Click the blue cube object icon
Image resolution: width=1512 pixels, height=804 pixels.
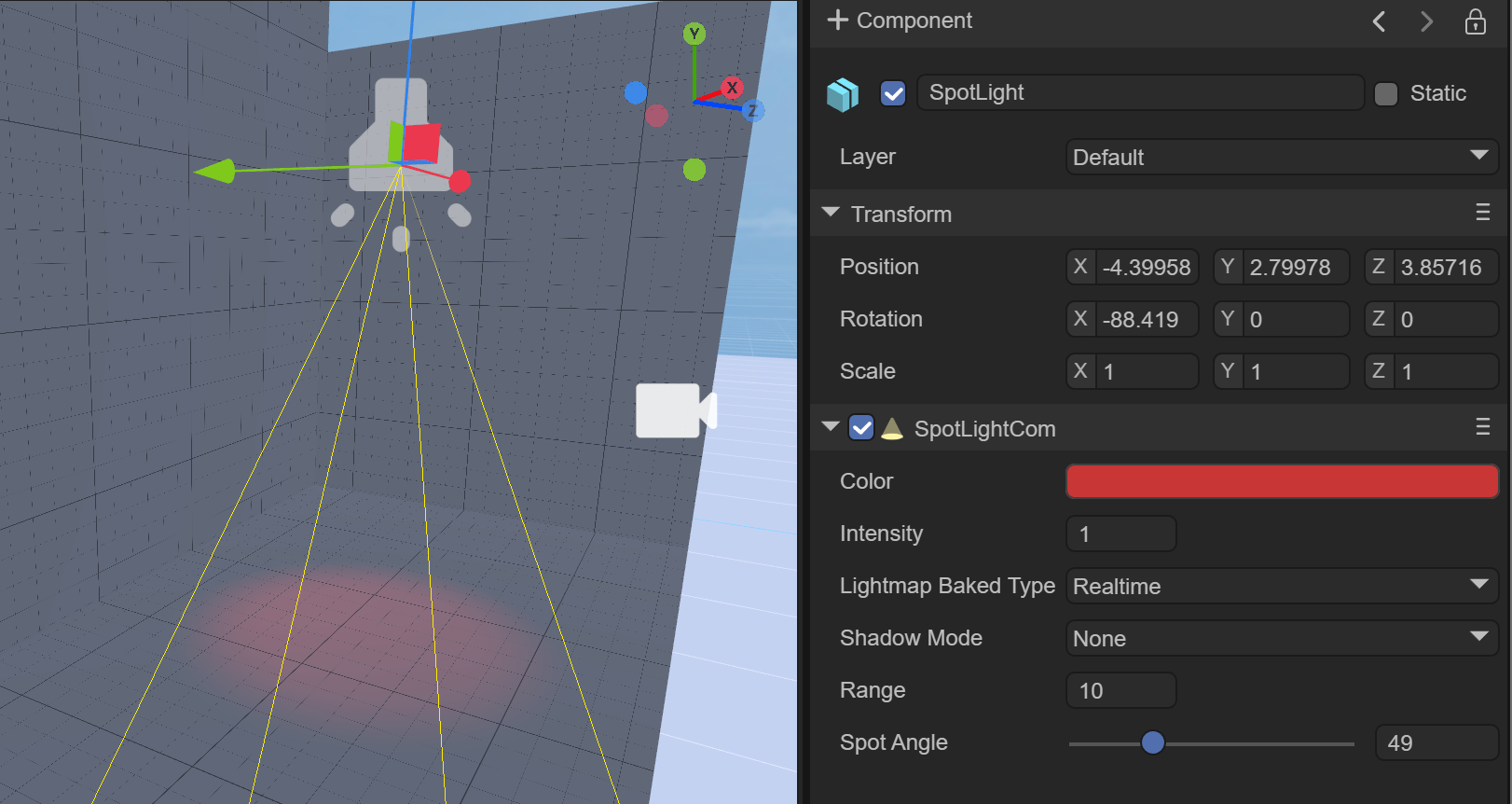pyautogui.click(x=843, y=94)
